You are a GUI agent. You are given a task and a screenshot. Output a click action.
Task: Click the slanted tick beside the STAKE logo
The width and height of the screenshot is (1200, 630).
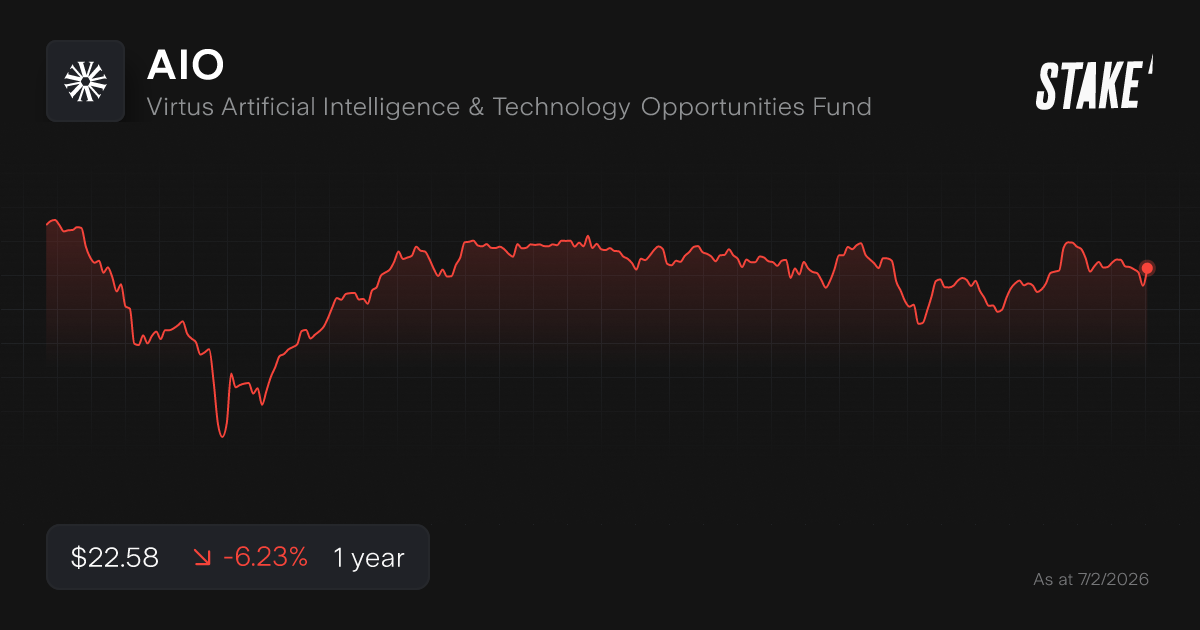pyautogui.click(x=1150, y=66)
